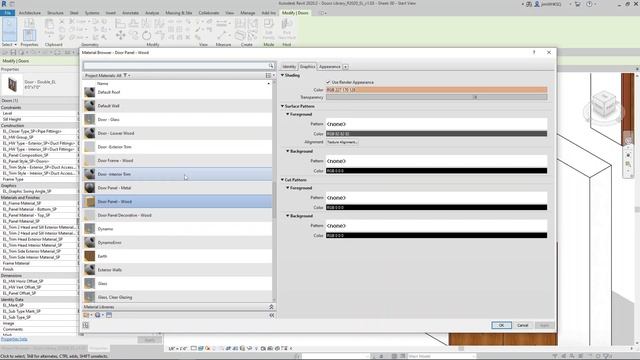Click the Name column header in material list
Viewport: 640px width, 360px height.
tap(103, 83)
